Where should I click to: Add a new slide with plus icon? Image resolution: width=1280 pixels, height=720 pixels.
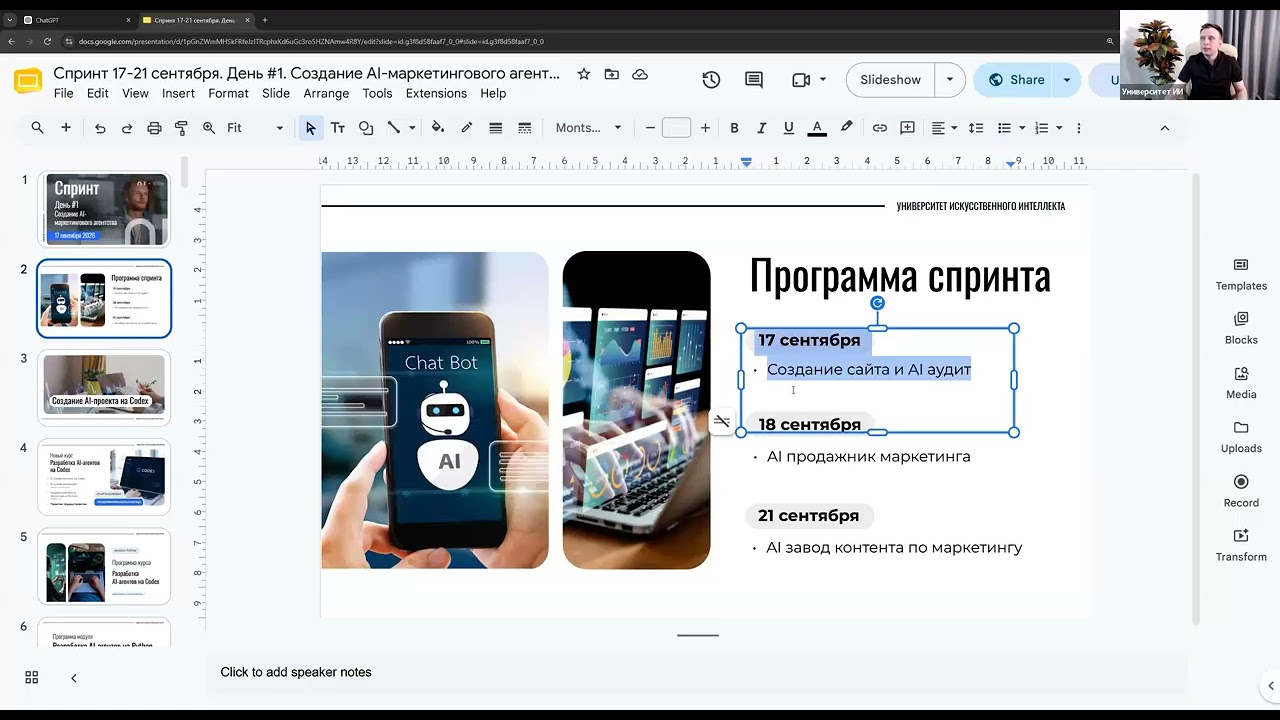point(66,128)
